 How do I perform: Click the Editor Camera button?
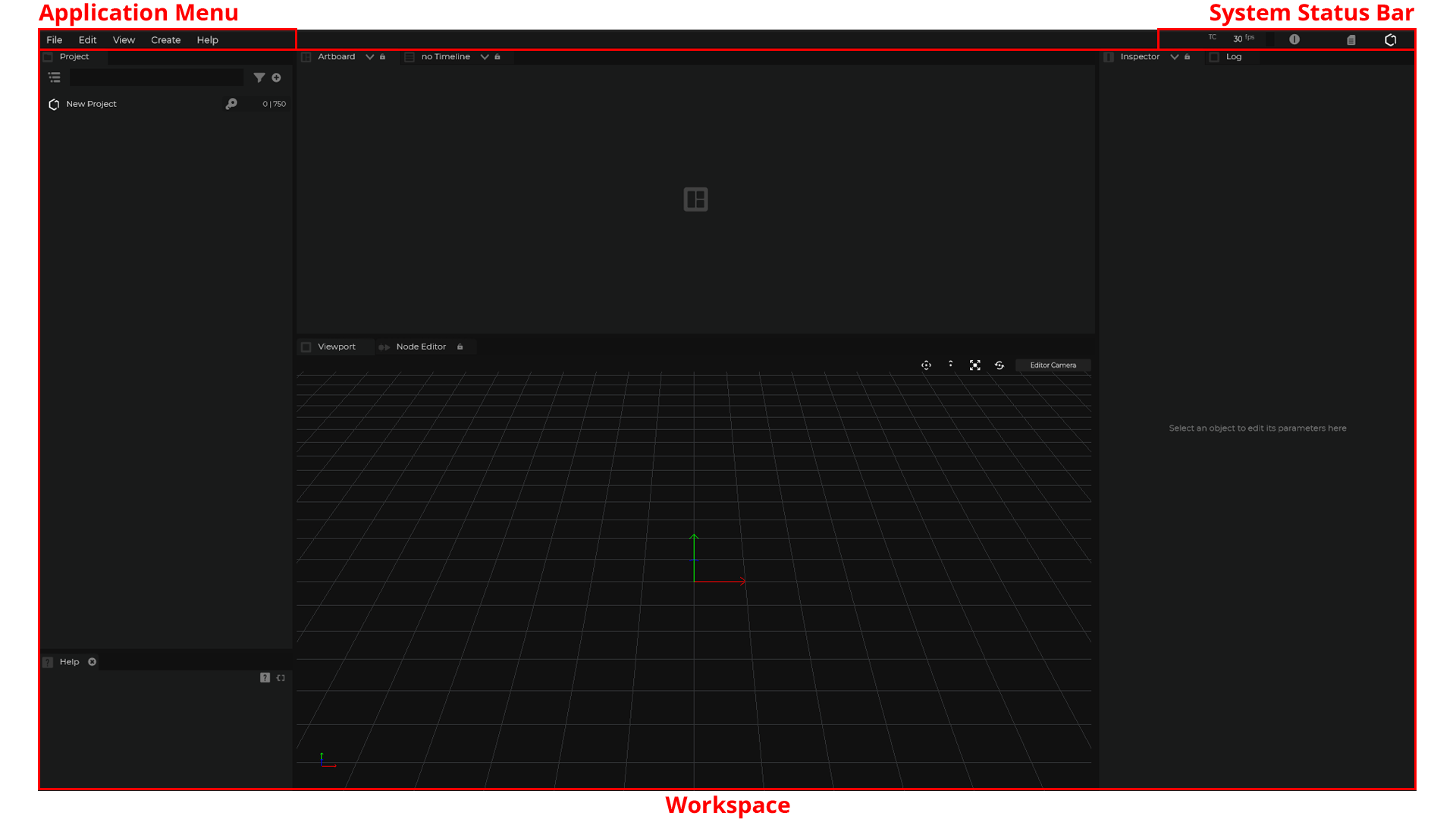(1053, 366)
